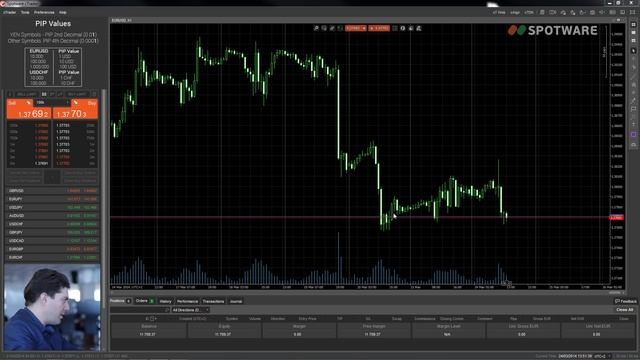Select the USDCAD symbol row
This screenshot has height=360, width=640.
(52, 241)
